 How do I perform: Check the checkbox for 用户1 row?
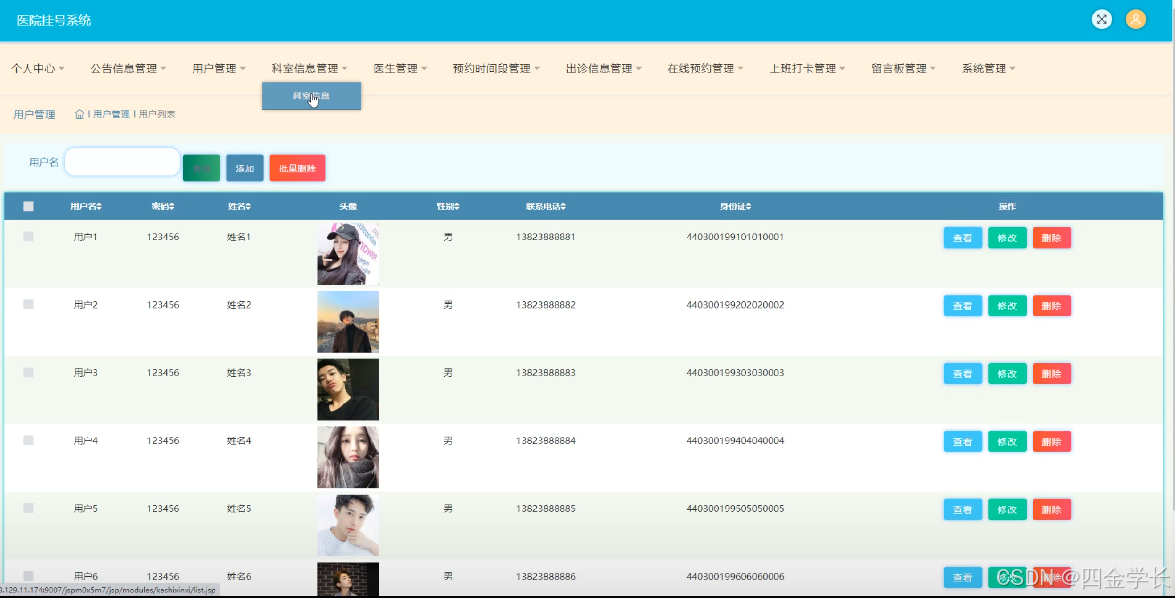pos(28,236)
